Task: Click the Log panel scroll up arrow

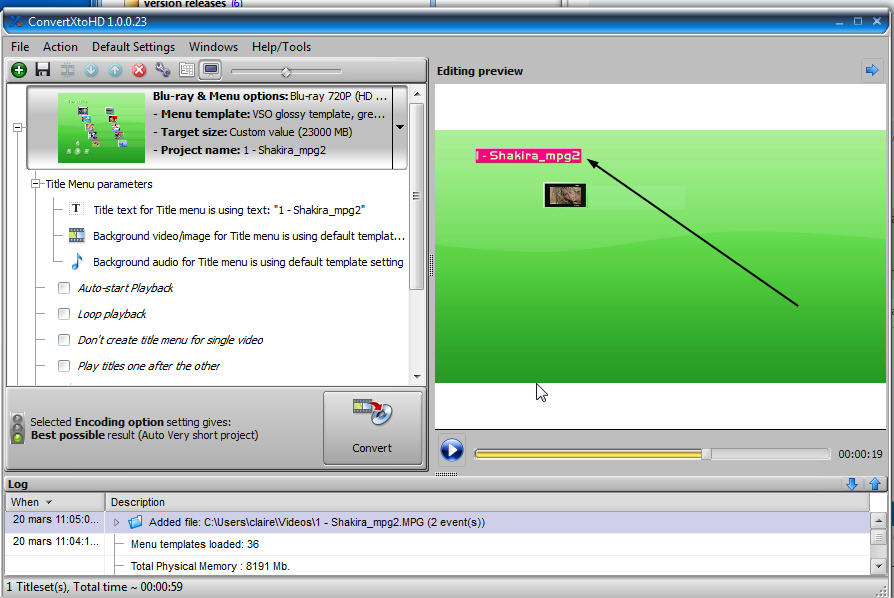Action: (878, 520)
